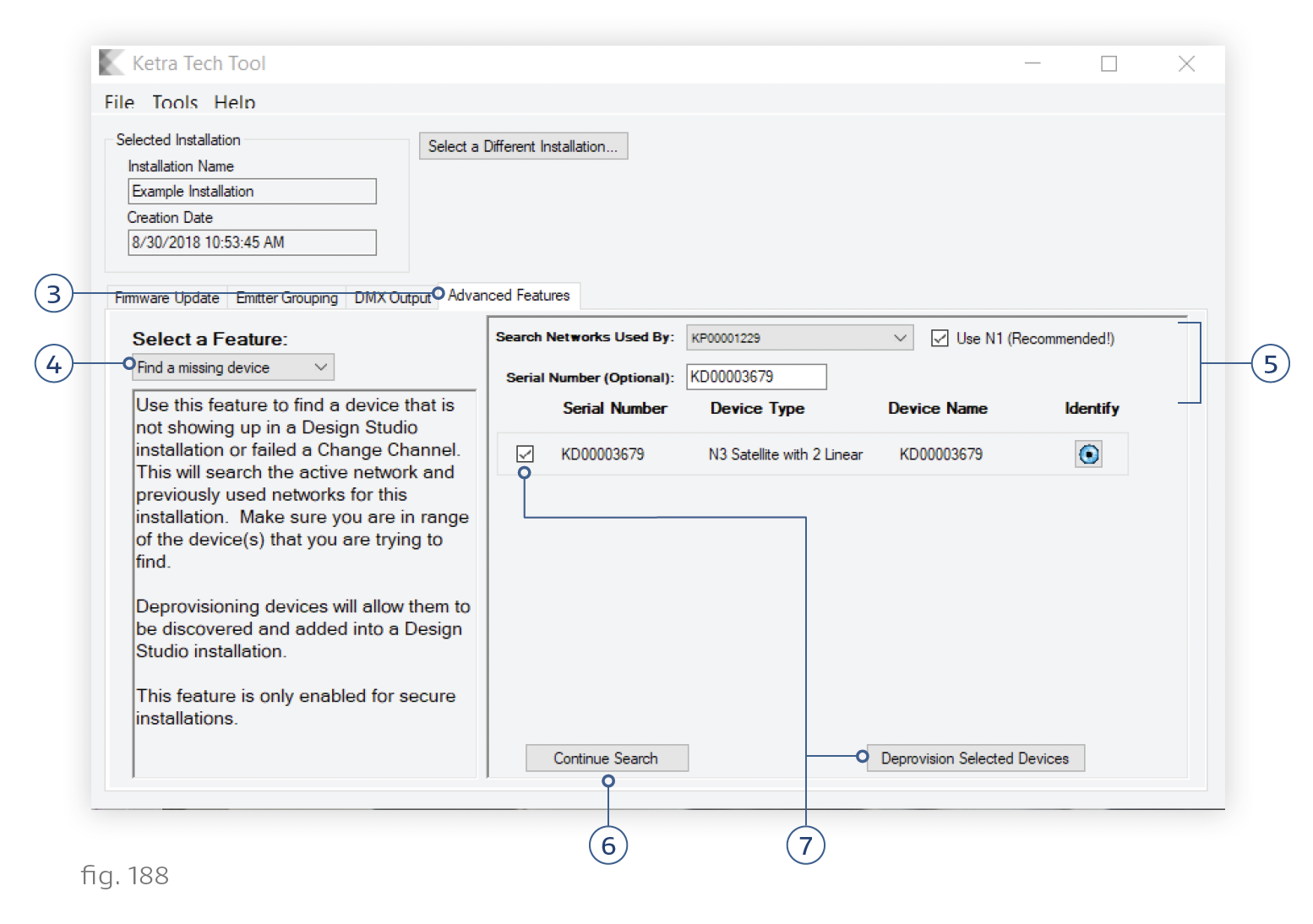
Task: Switch to the Emitter Grouping tab
Action: click(286, 298)
